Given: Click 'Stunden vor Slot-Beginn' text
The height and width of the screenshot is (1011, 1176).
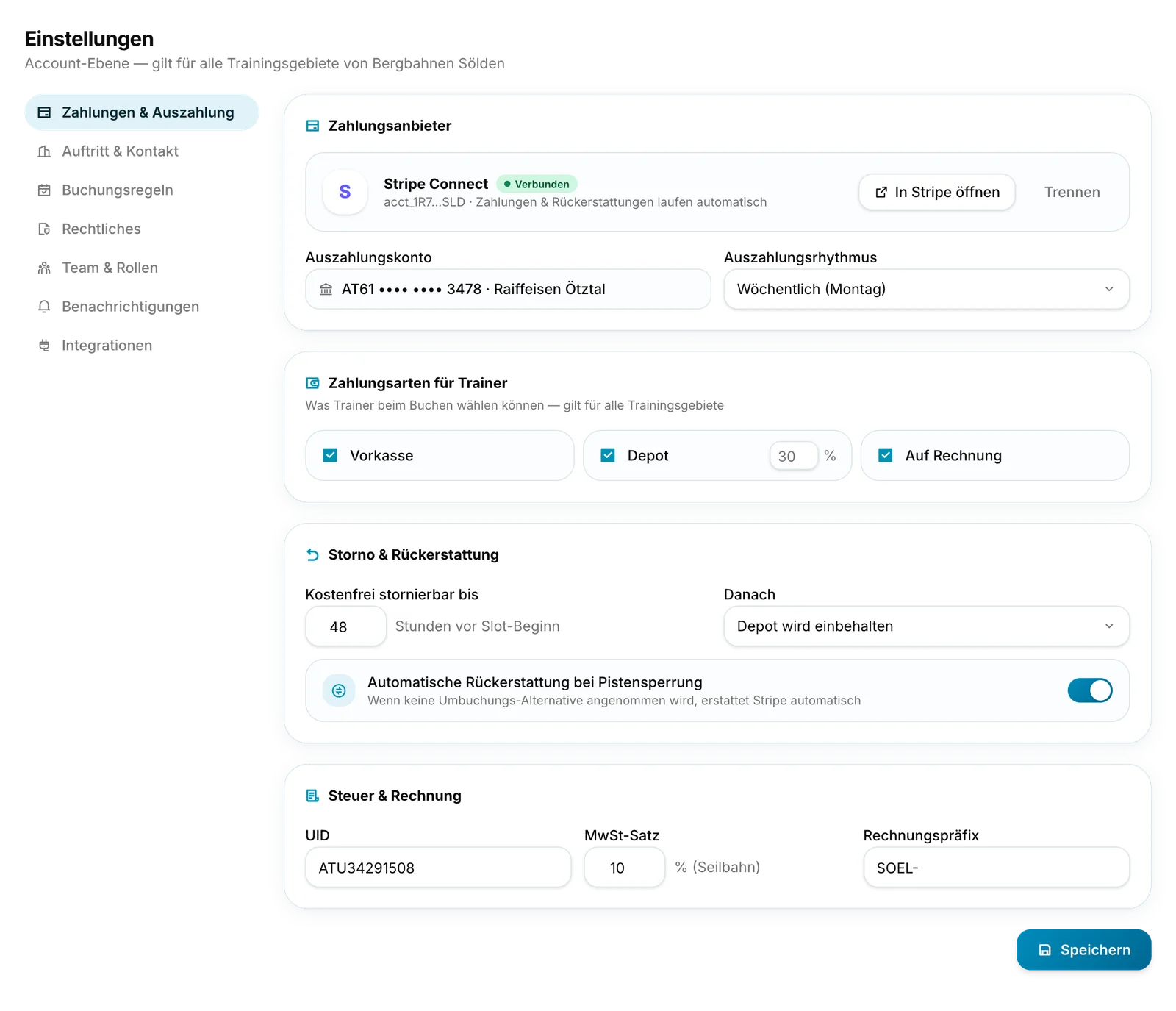Looking at the screenshot, I should [477, 626].
